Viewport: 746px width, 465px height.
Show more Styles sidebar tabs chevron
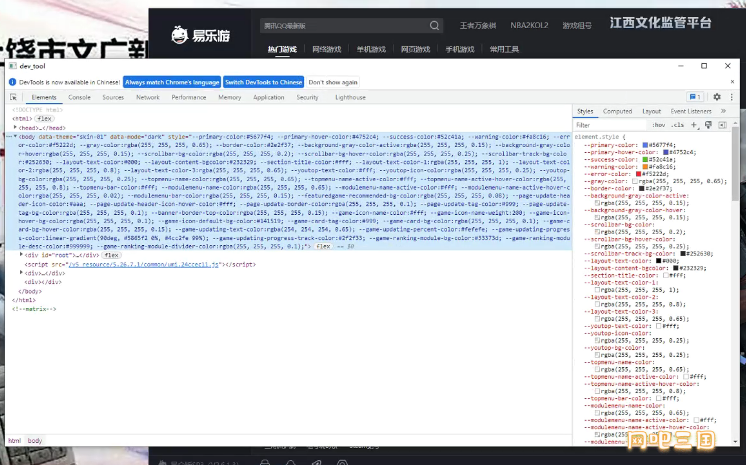coord(723,111)
